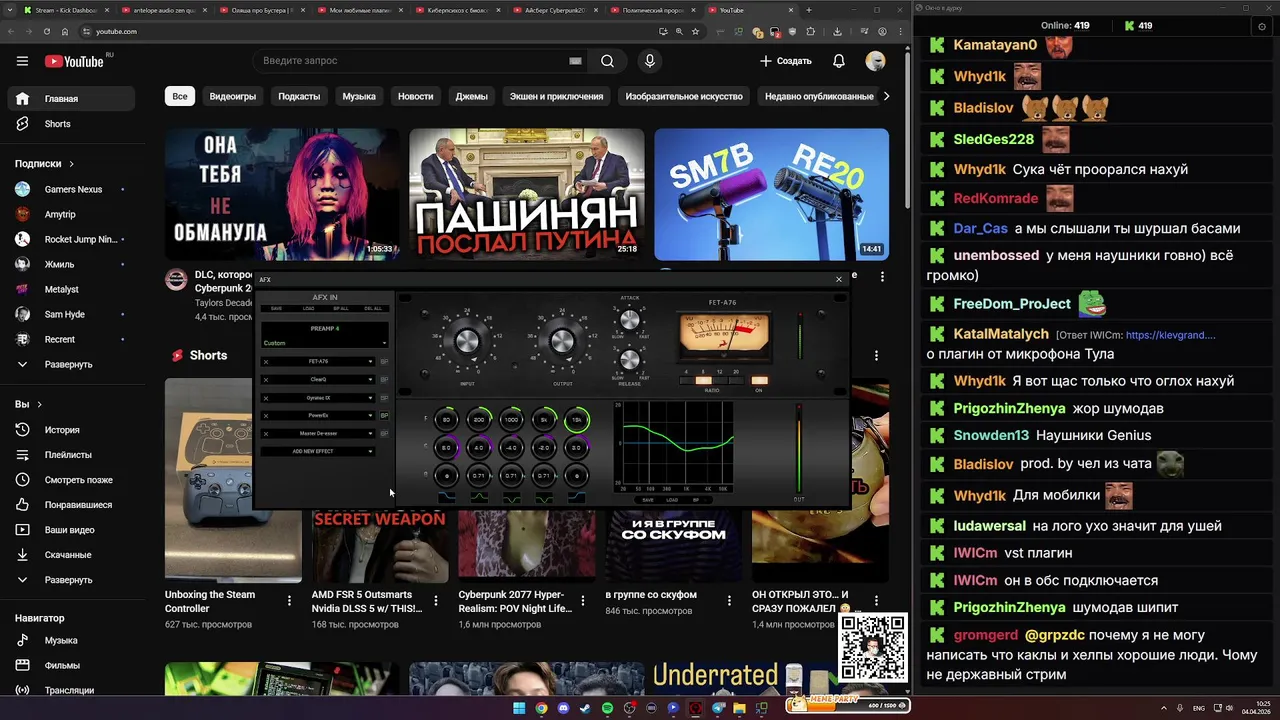Open the YouTube hamburger guide menu

[22, 61]
